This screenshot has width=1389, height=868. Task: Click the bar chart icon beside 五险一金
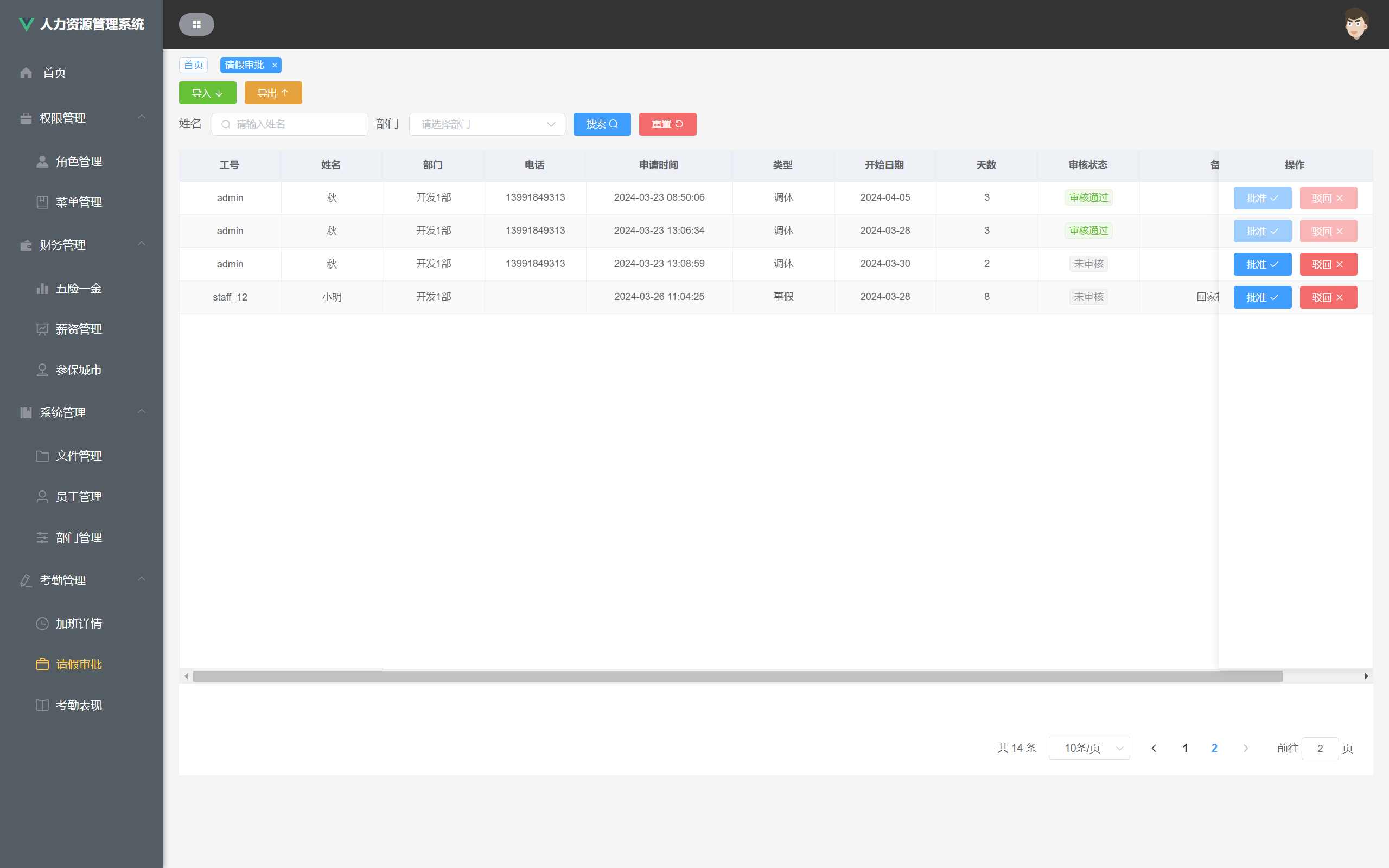42,288
